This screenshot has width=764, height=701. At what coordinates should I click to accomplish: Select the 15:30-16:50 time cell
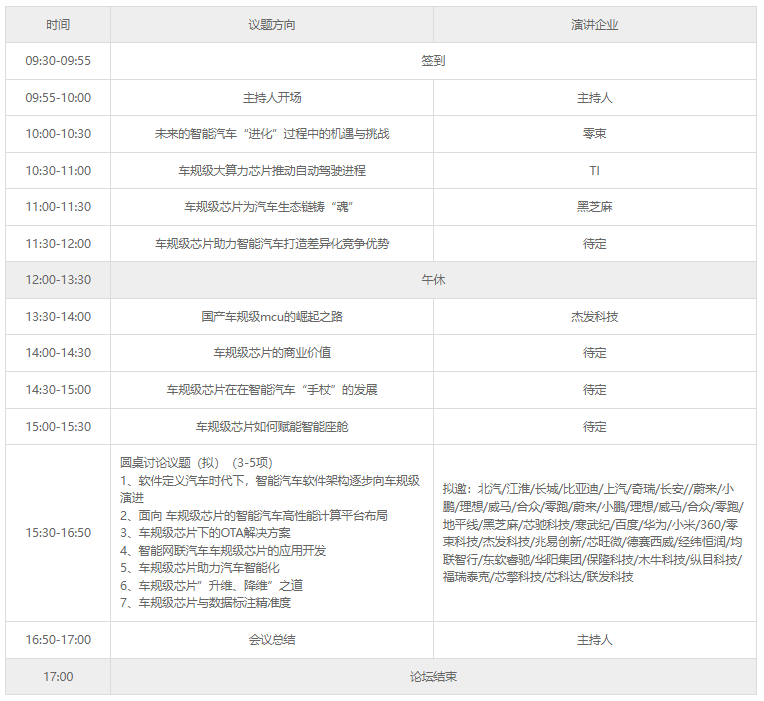(58, 533)
